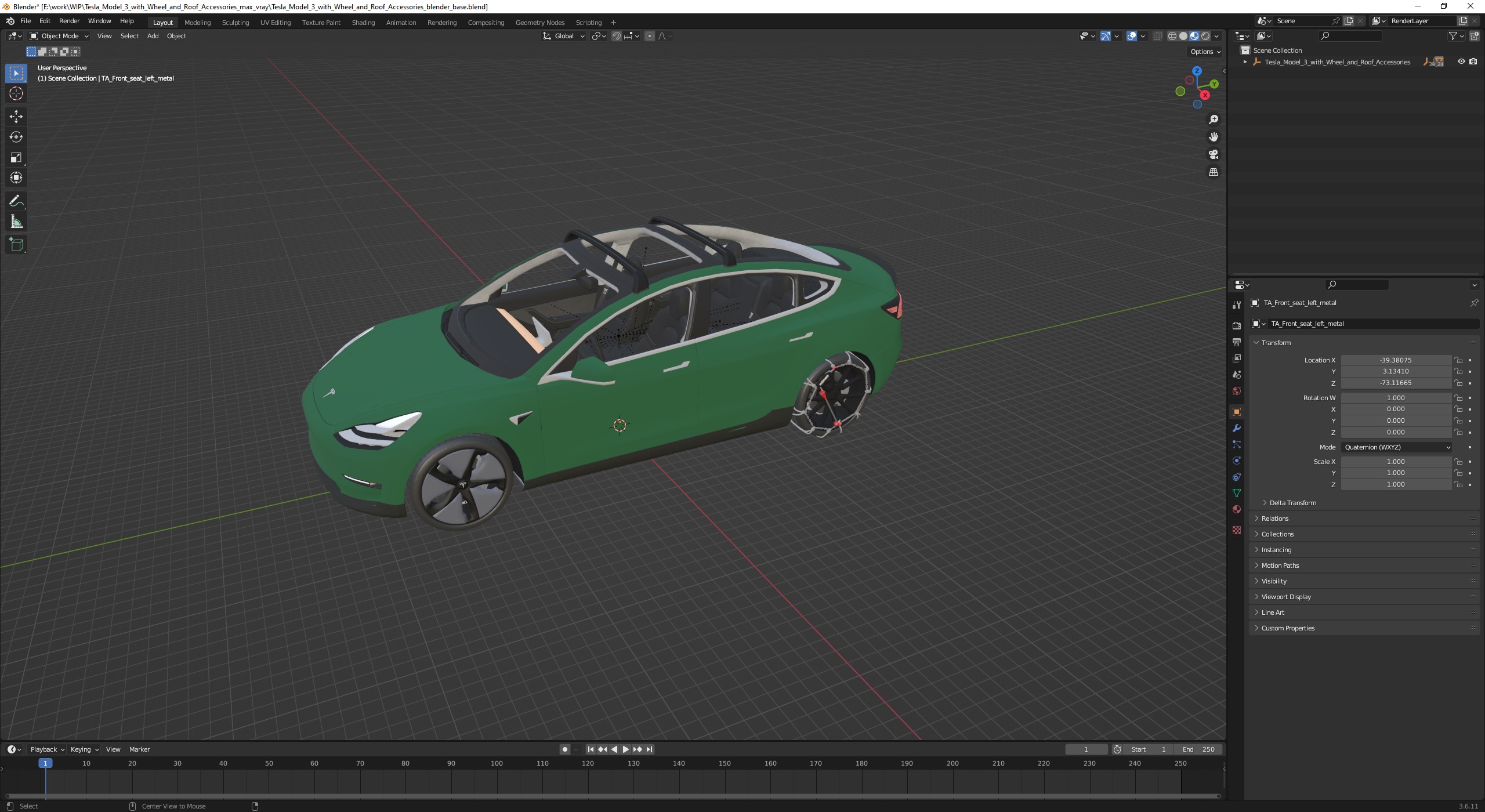The height and width of the screenshot is (812, 1485).
Task: Expand the Delta Transform panel
Action: coord(1292,503)
